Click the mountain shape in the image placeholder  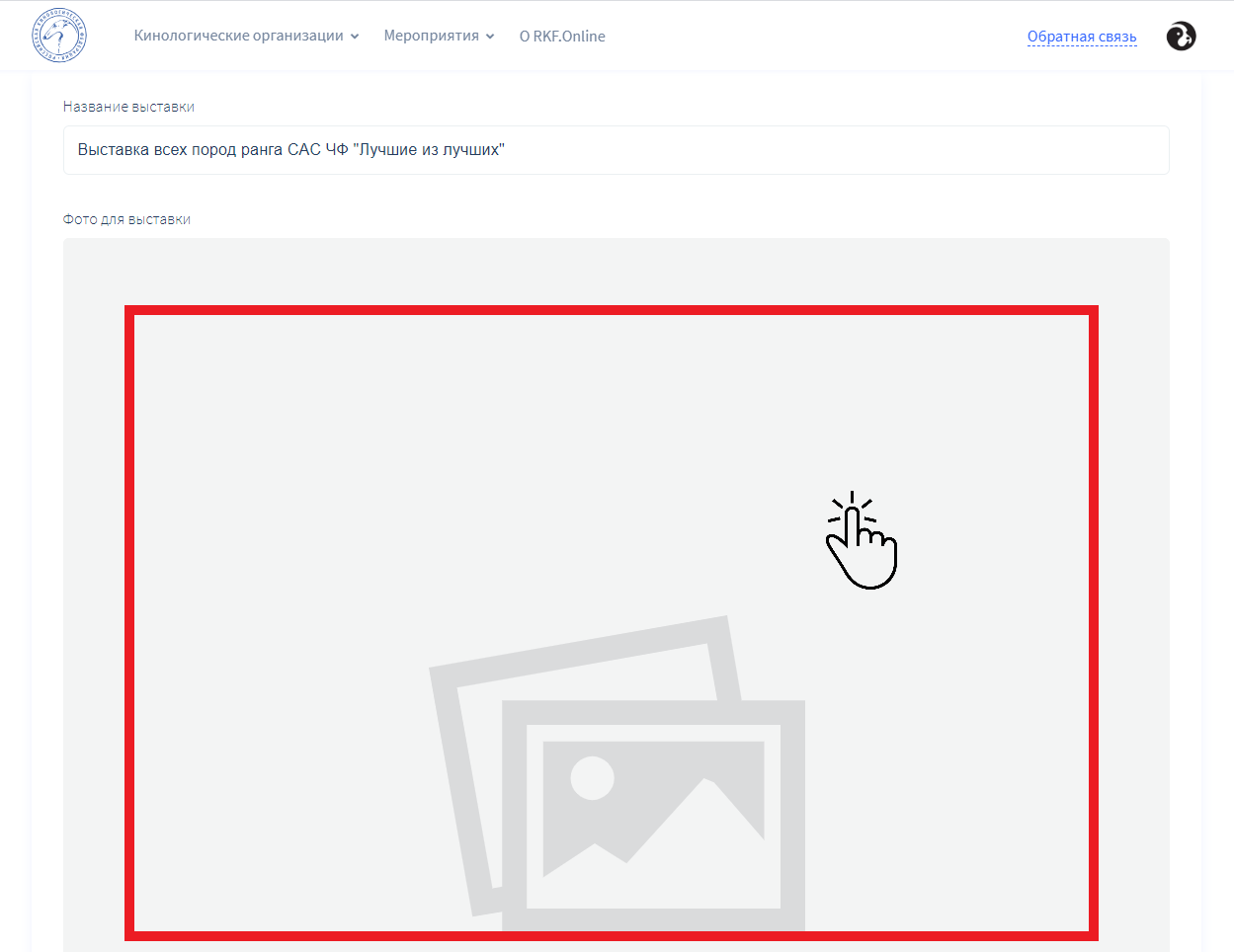click(692, 820)
